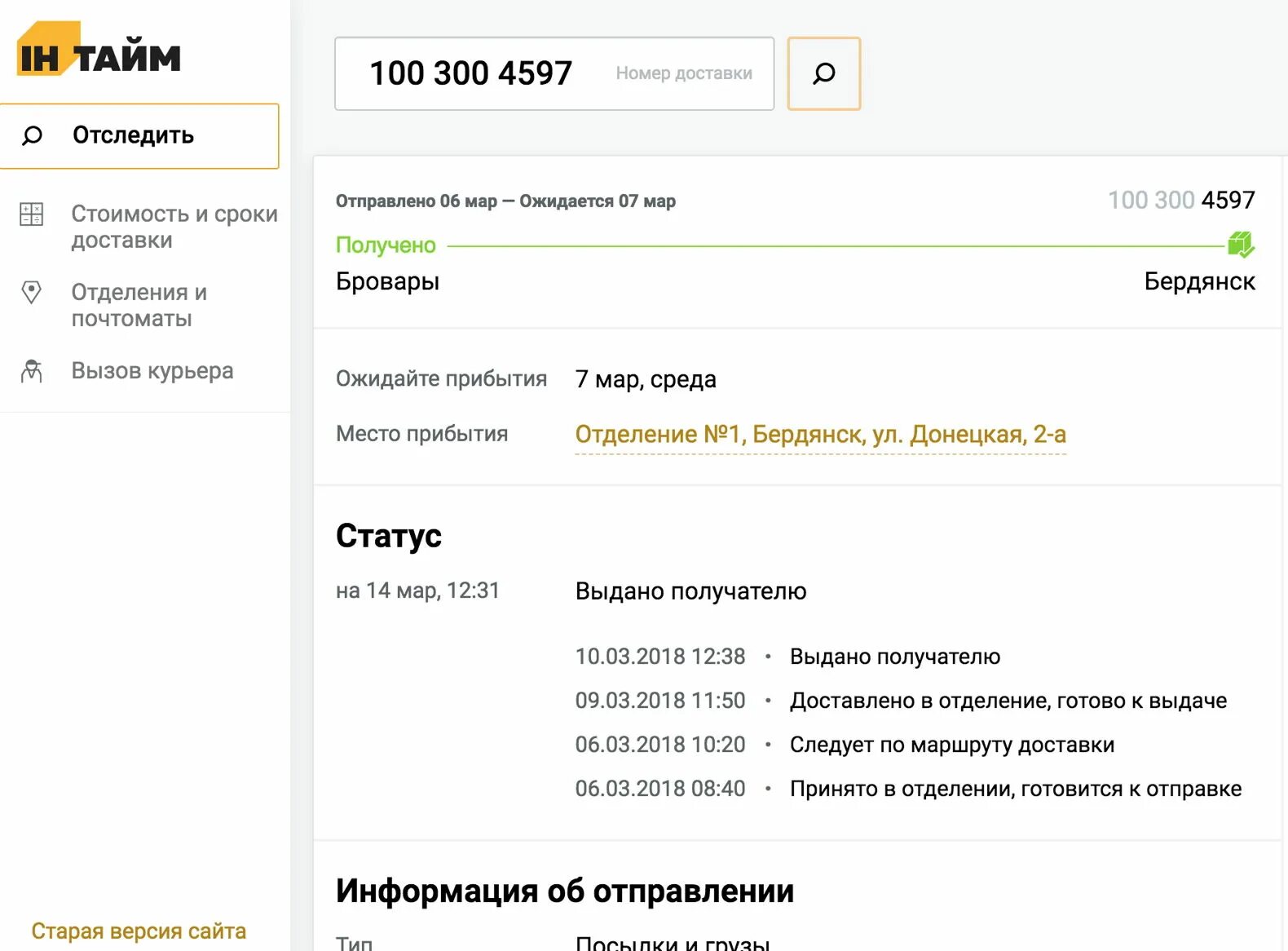Click Доставлено в отделение, готово к выдаче
The height and width of the screenshot is (951, 1288).
tap(1008, 701)
